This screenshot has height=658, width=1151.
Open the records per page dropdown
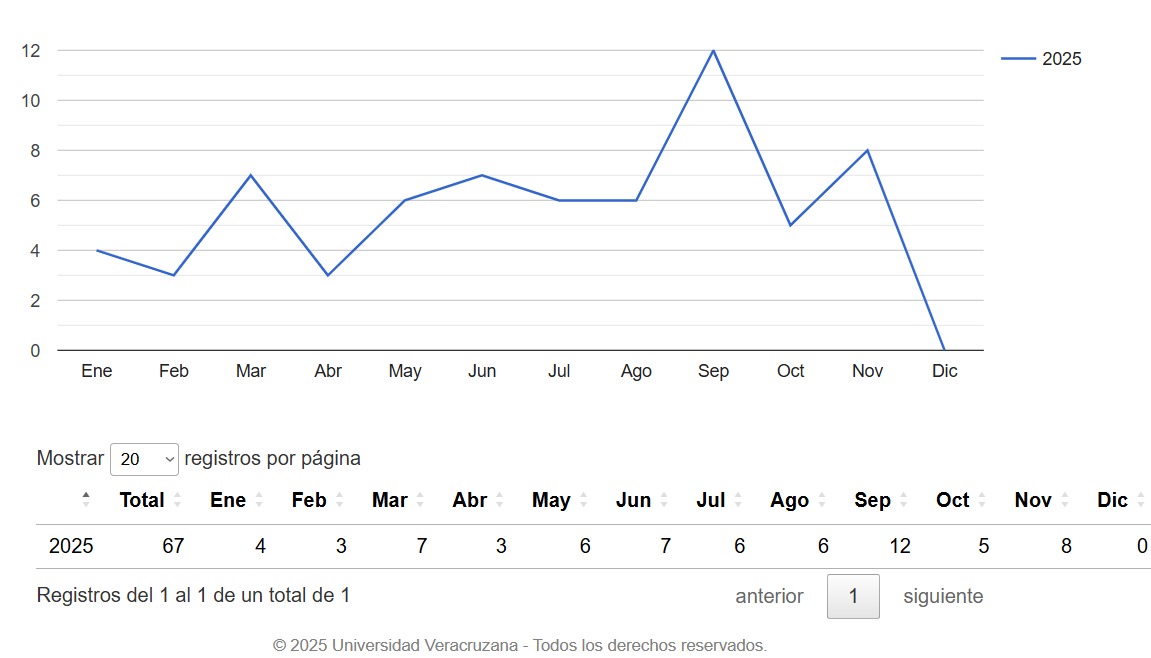point(144,459)
